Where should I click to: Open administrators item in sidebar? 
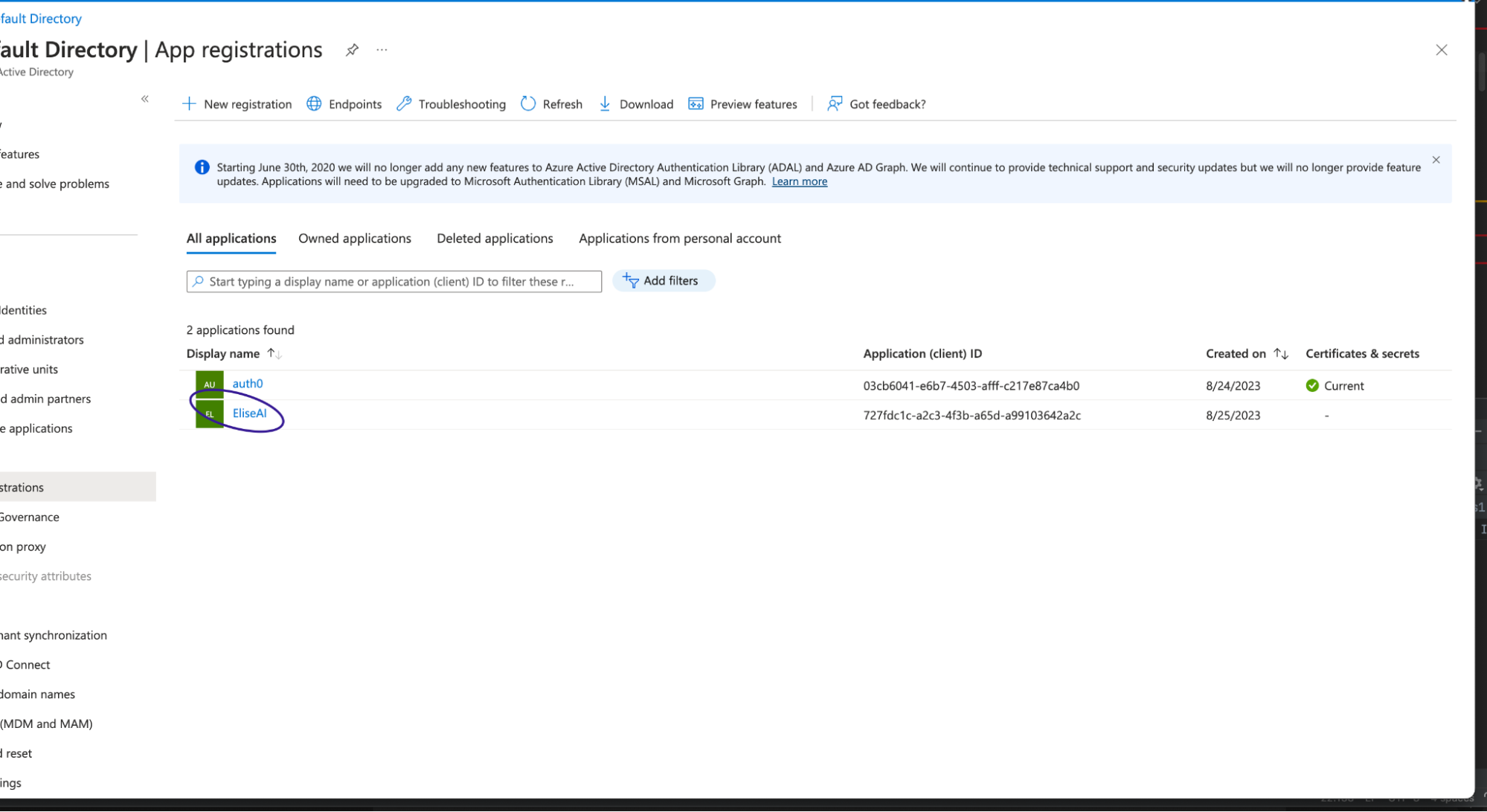[x=42, y=340]
